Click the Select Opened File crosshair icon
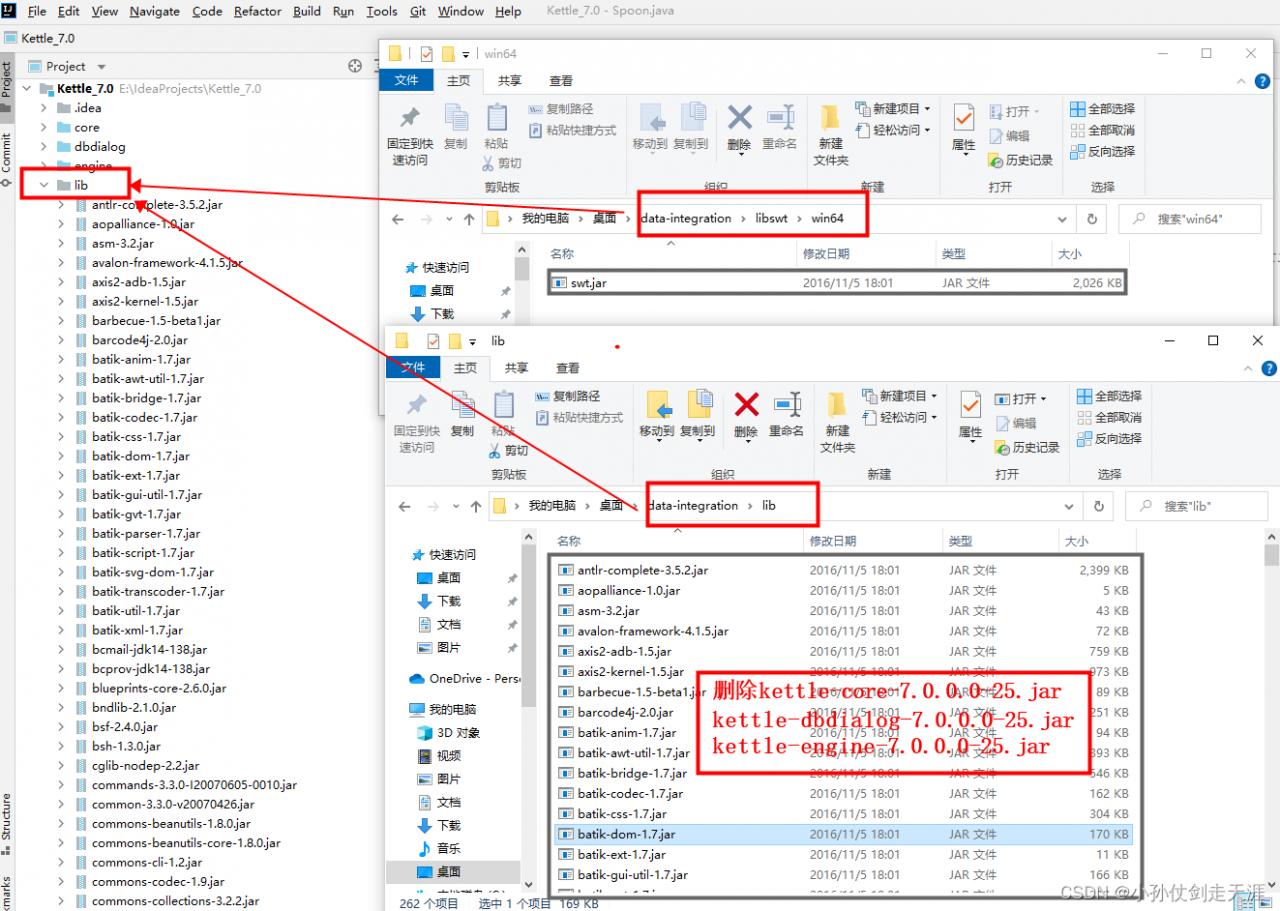 click(354, 66)
